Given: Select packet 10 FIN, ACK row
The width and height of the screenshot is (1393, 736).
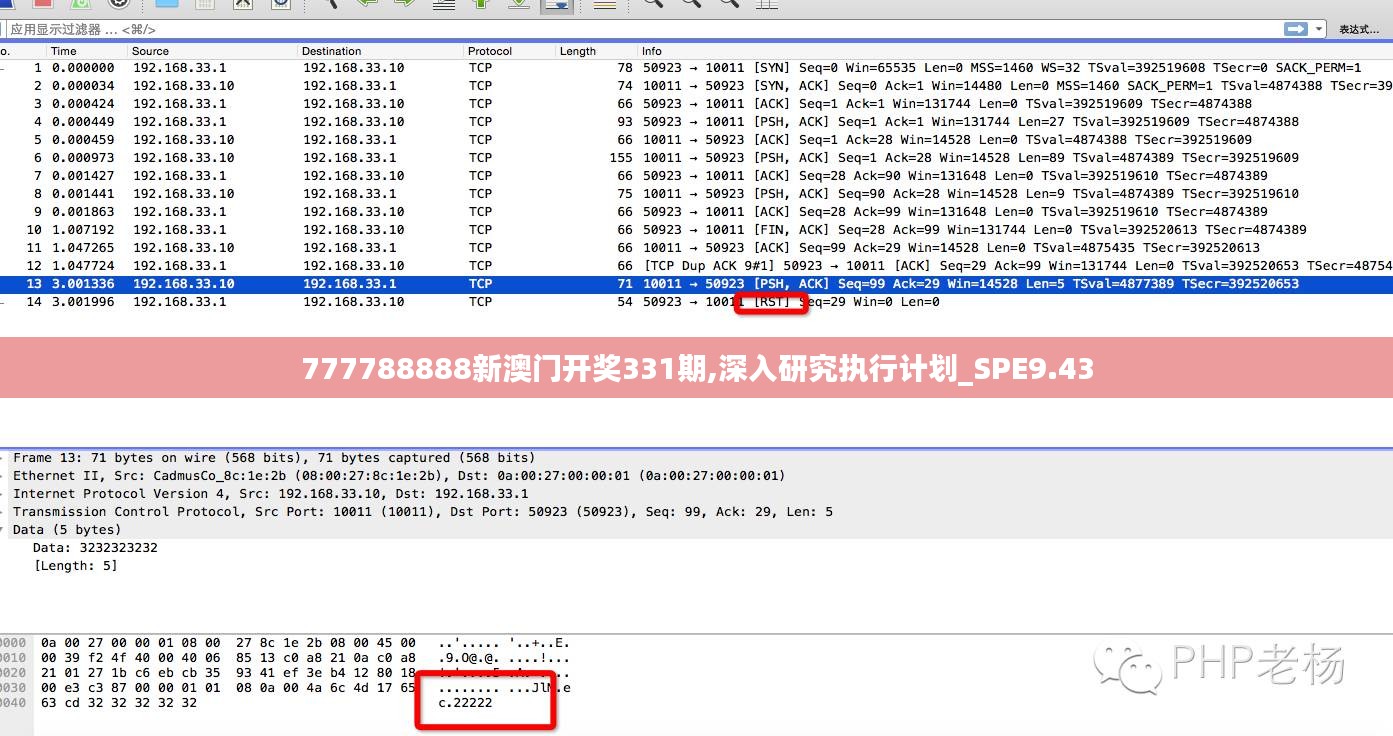Looking at the screenshot, I should (696, 230).
